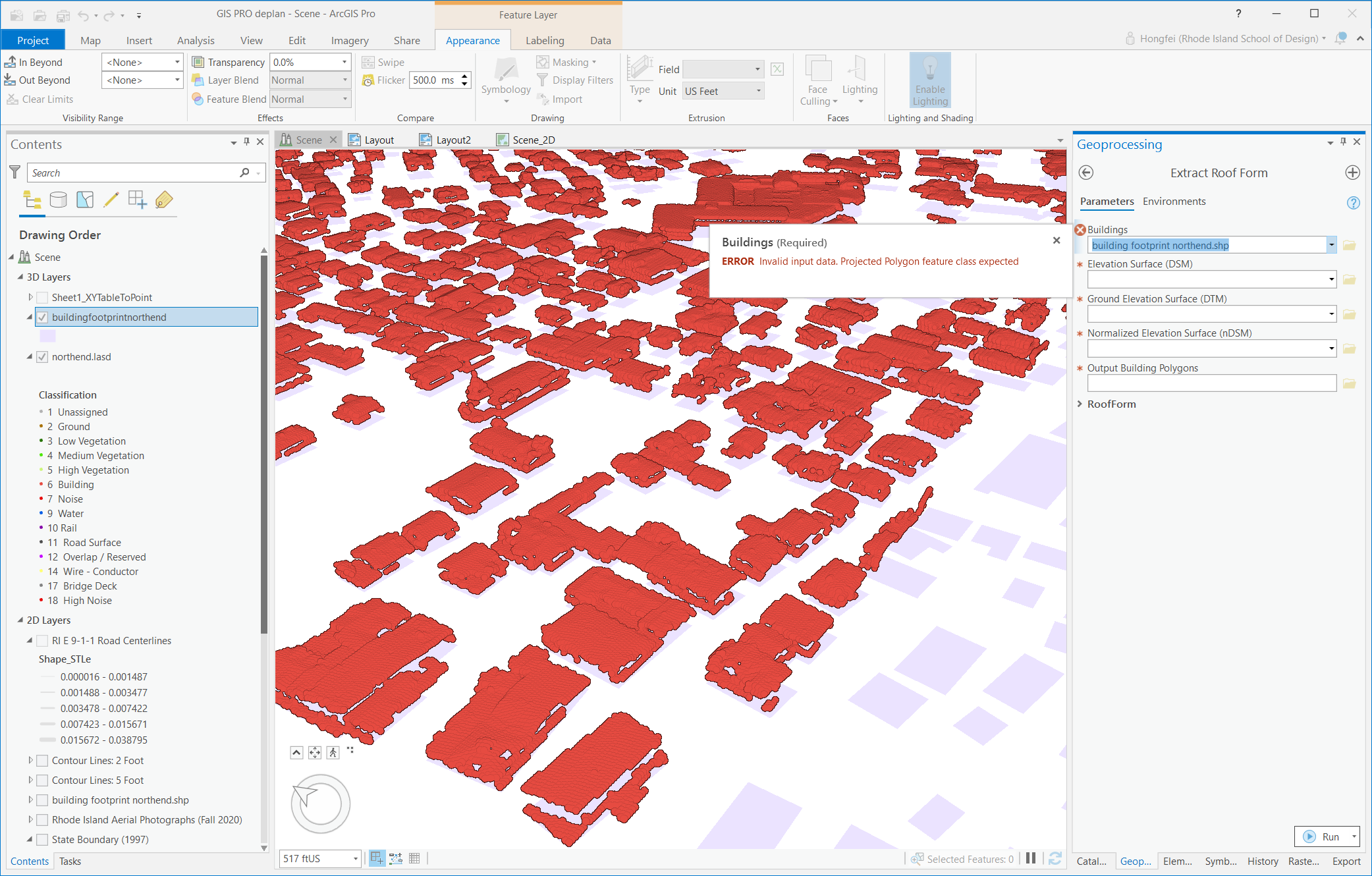Click the Swipe tool
The image size is (1372, 876).
pos(383,62)
